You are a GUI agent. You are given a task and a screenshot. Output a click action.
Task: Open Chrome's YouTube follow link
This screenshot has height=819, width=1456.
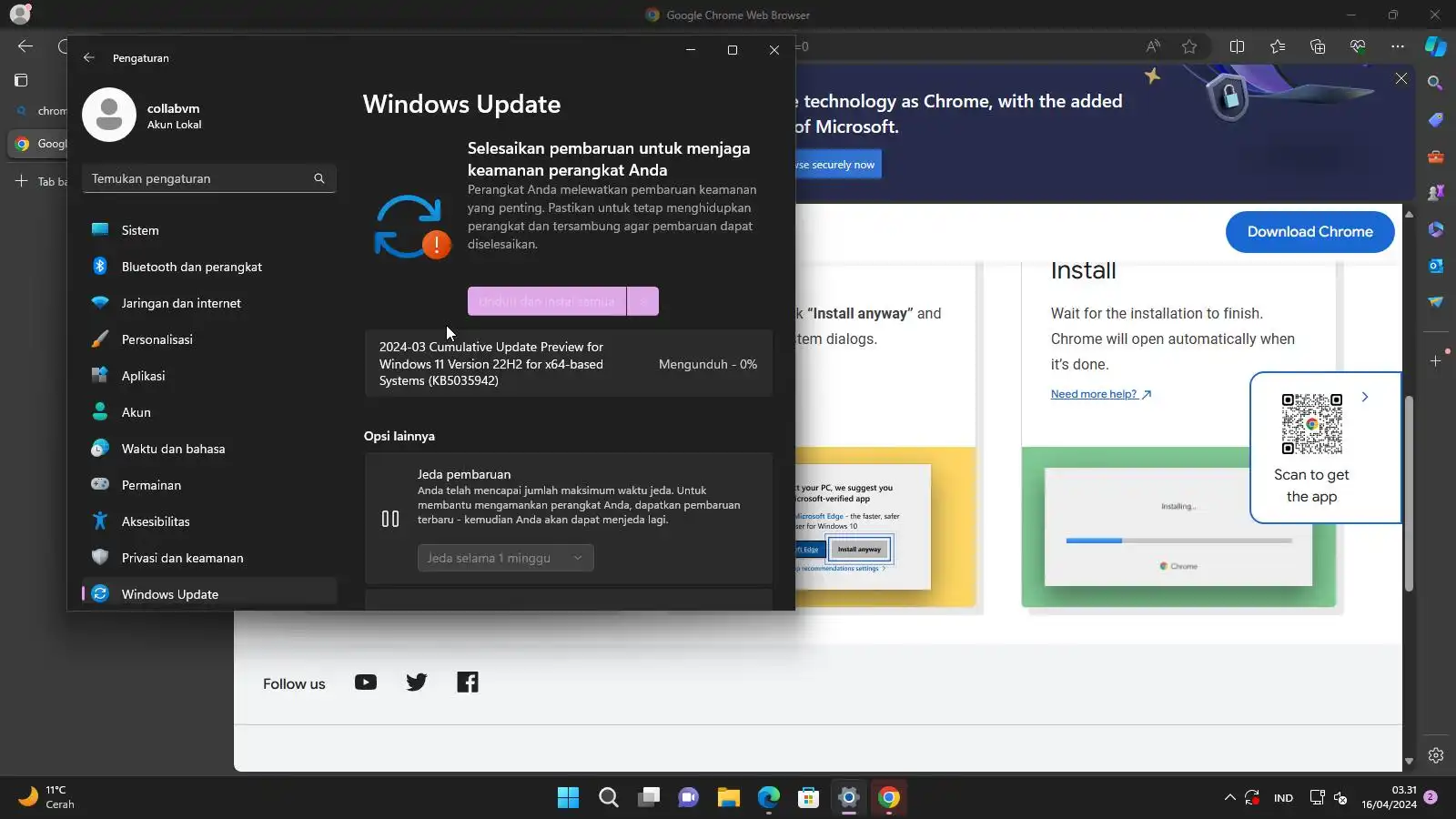click(366, 682)
